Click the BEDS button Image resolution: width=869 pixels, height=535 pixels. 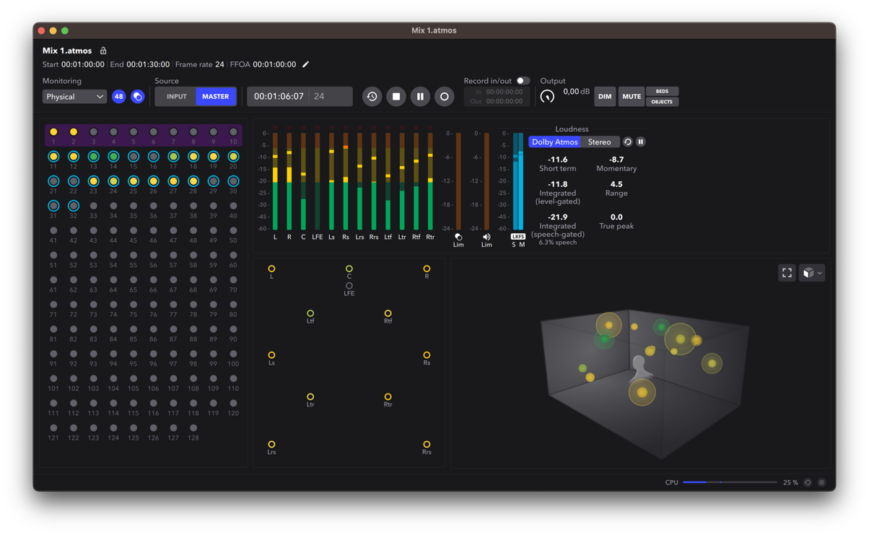point(662,92)
